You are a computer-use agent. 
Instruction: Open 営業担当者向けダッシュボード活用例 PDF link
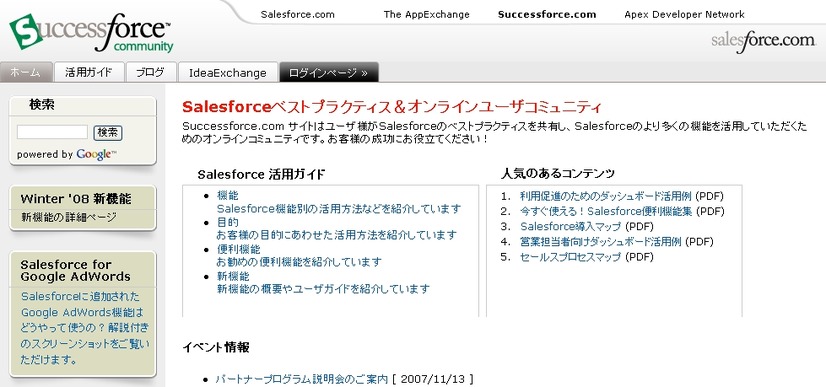[601, 242]
